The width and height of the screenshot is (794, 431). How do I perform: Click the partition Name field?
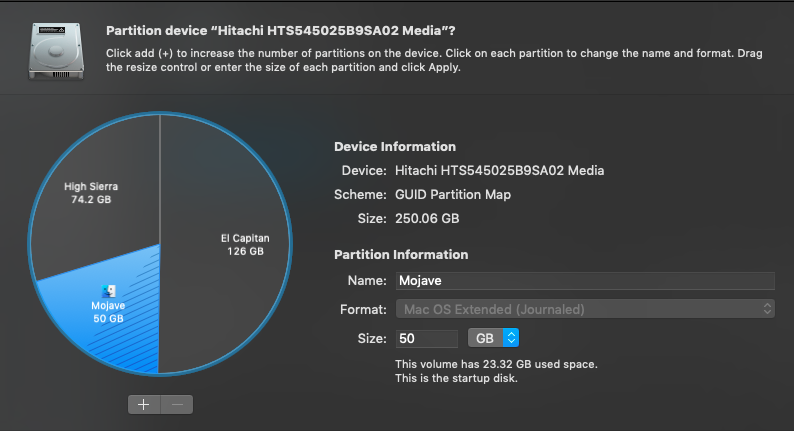585,281
